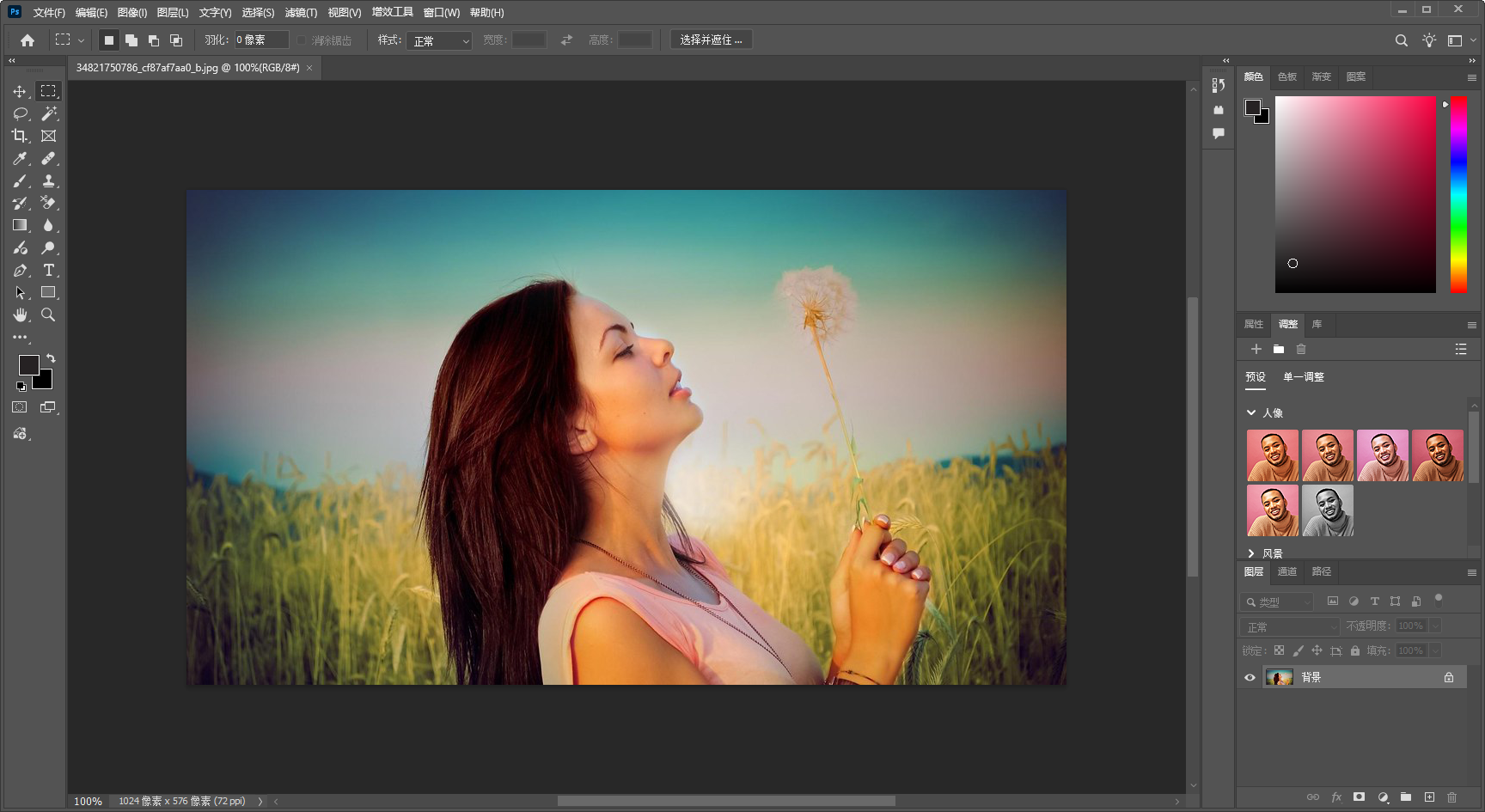Hide the 背景 layer visibility eye
The image size is (1485, 812).
pos(1250,677)
